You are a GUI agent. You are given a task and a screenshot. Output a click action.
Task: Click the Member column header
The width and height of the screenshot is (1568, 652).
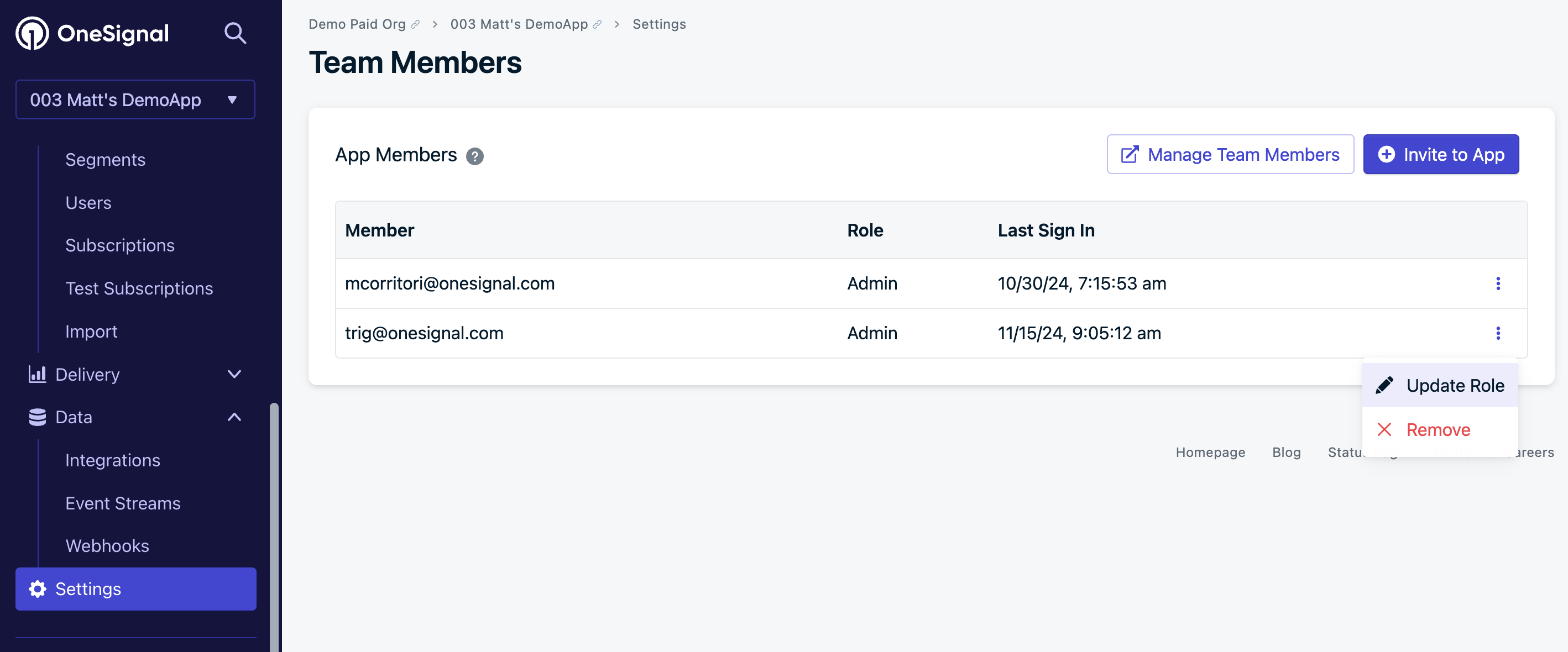(379, 230)
